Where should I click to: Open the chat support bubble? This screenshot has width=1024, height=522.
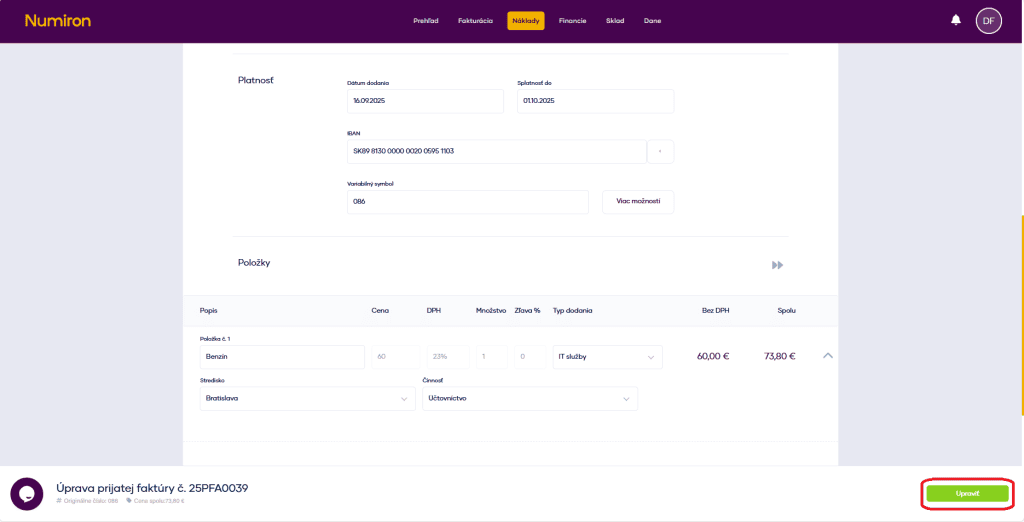click(x=27, y=494)
